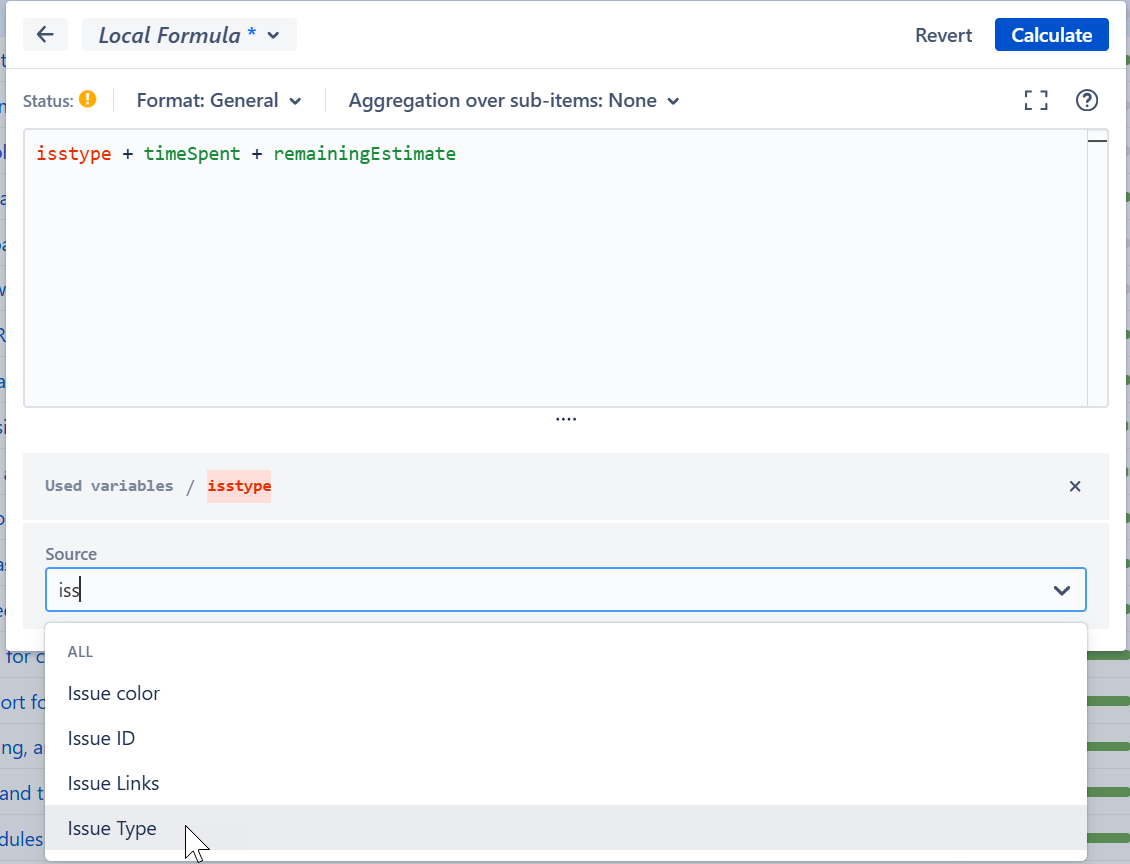Collapse the Source list with chevron

[x=1062, y=590]
